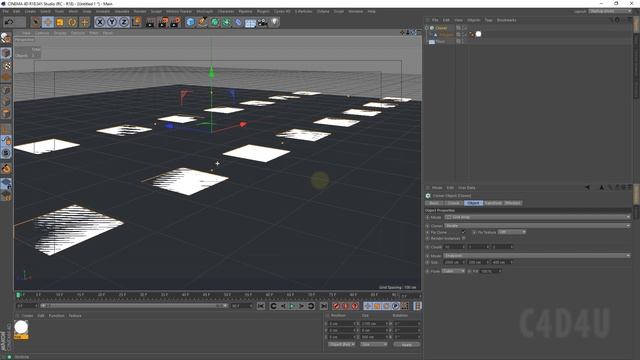Activate the Move tool in toolbar
The width and height of the screenshot is (640, 360).
coord(47,22)
